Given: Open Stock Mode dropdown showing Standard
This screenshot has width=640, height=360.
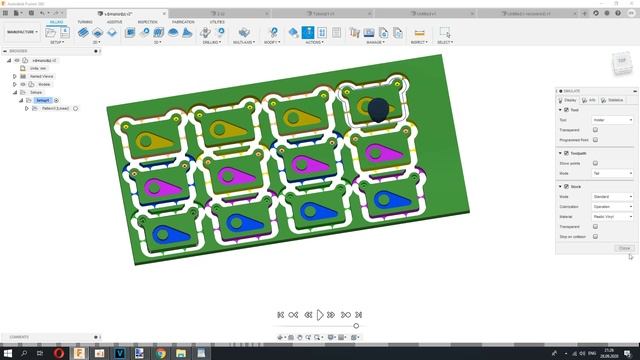Looking at the screenshot, I should click(x=612, y=197).
